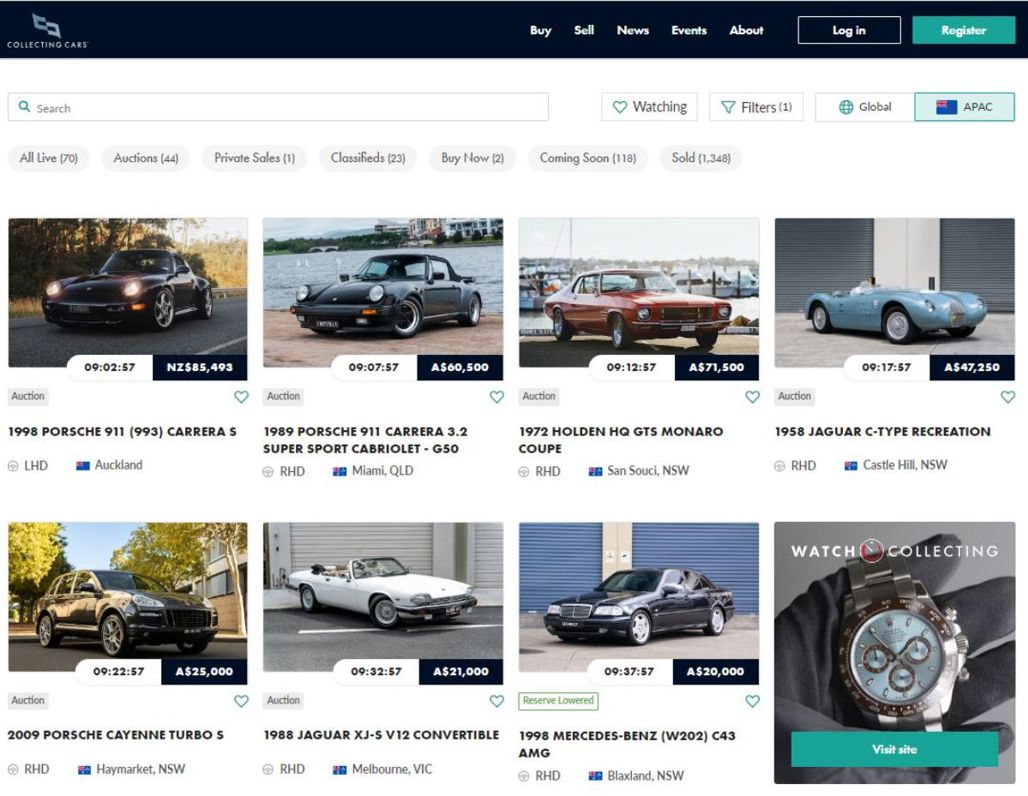Click the Australian flag beside Miami, QLD
The height and width of the screenshot is (796, 1028).
click(339, 471)
